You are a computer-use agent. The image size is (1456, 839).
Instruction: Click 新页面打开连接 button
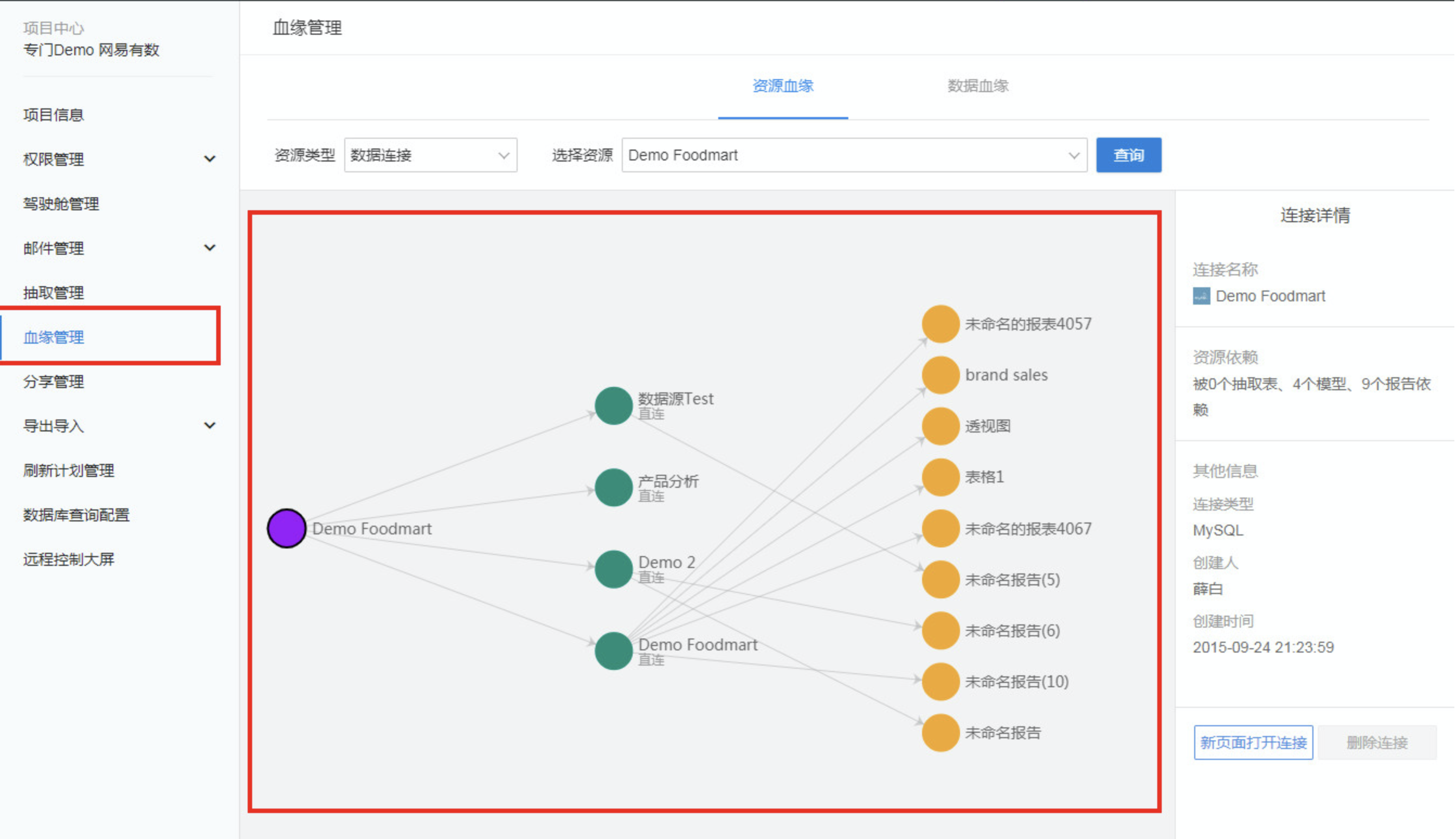pos(1254,743)
